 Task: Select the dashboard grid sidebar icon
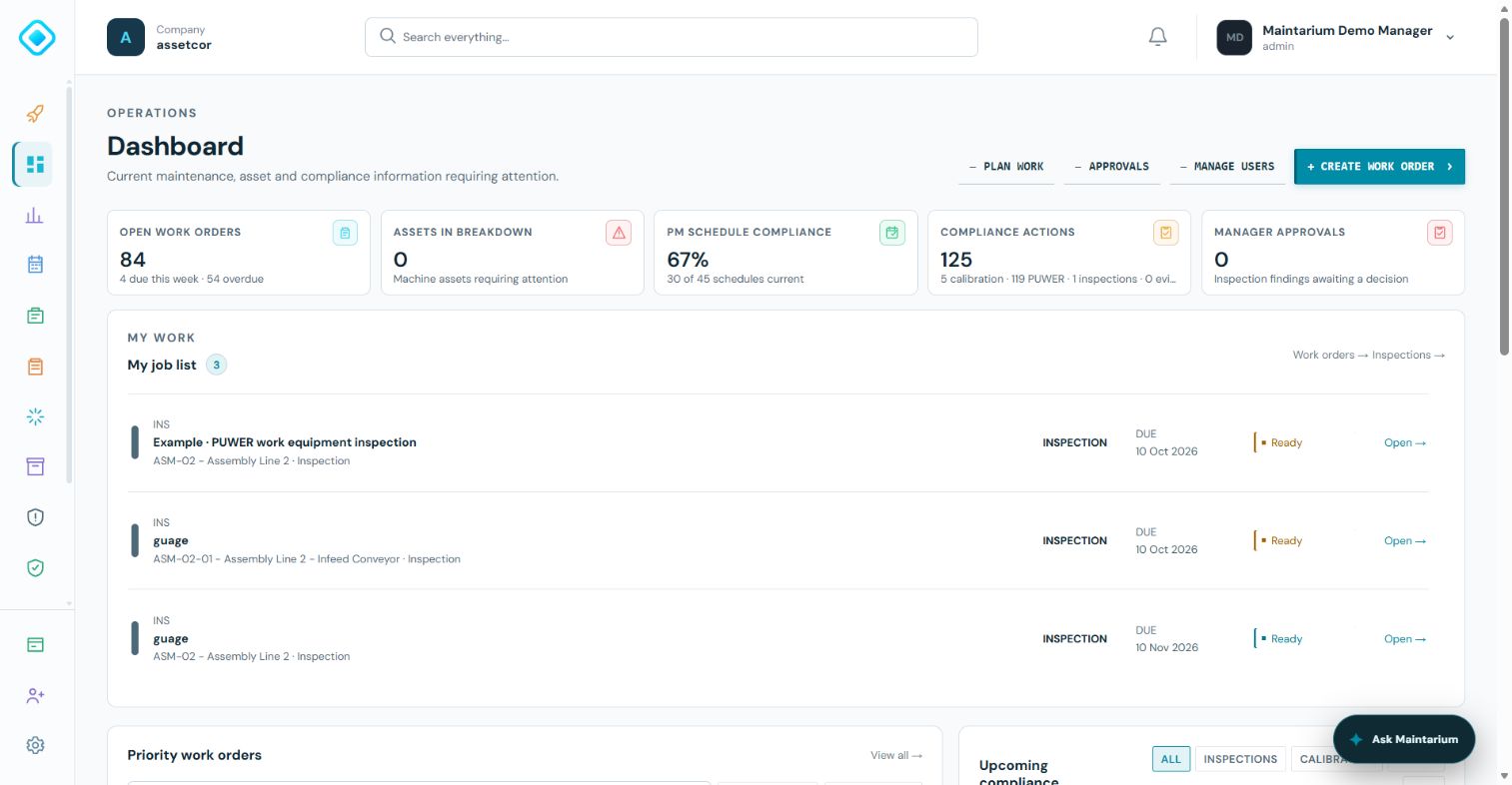[x=35, y=164]
